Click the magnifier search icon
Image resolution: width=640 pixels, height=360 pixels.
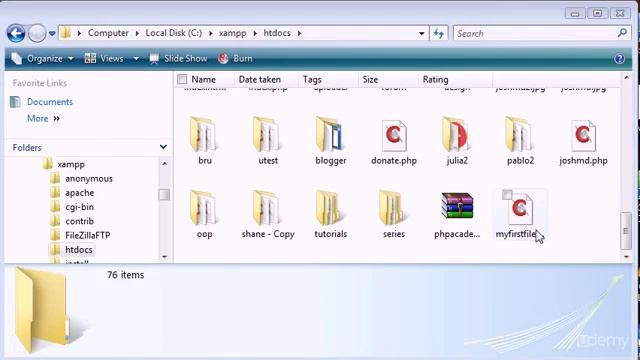622,33
